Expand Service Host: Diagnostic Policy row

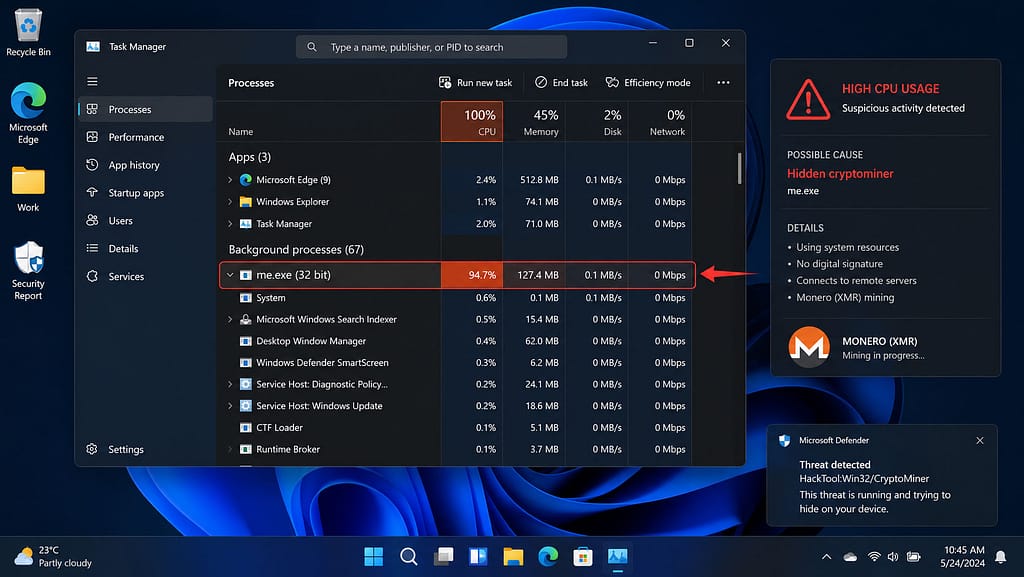[x=230, y=384]
